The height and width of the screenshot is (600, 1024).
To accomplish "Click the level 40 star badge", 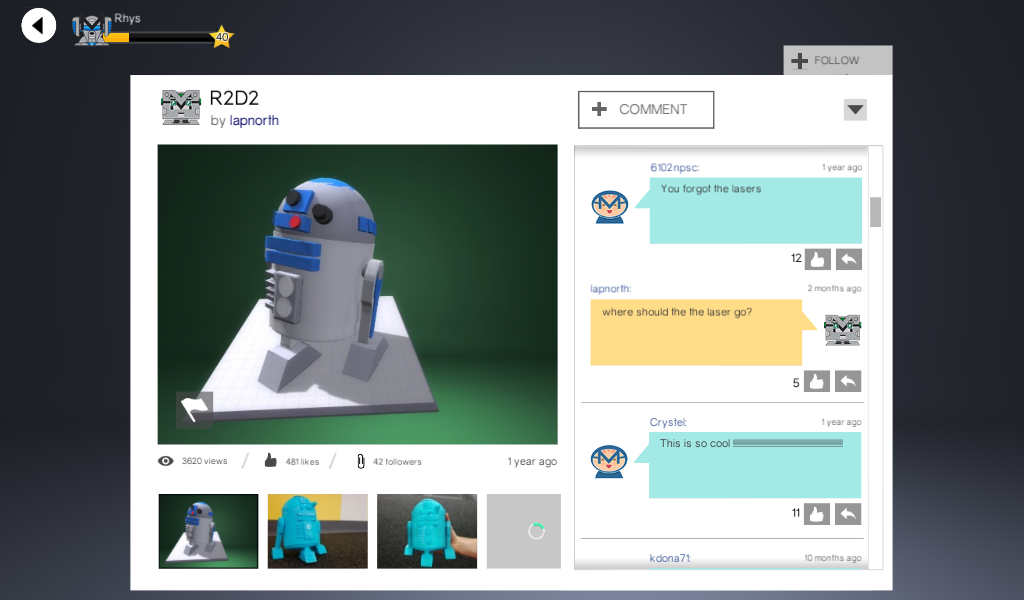I will point(222,37).
